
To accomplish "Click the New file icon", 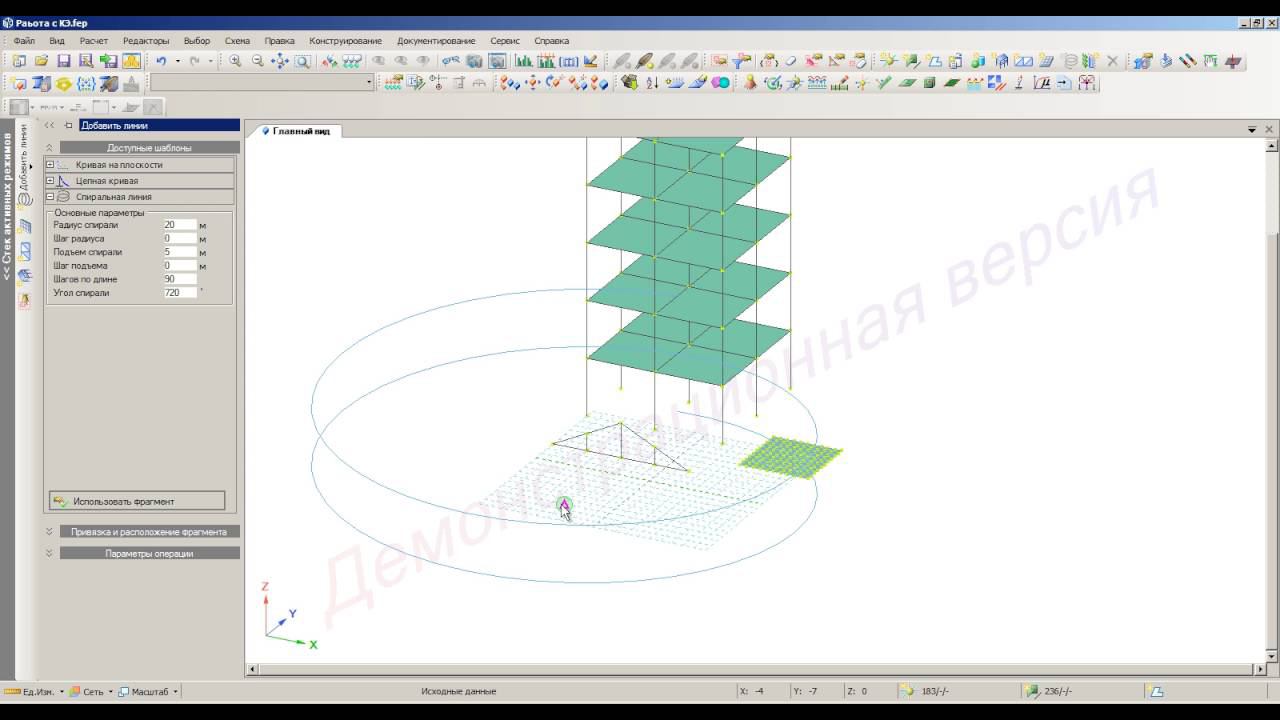I will pos(19,61).
